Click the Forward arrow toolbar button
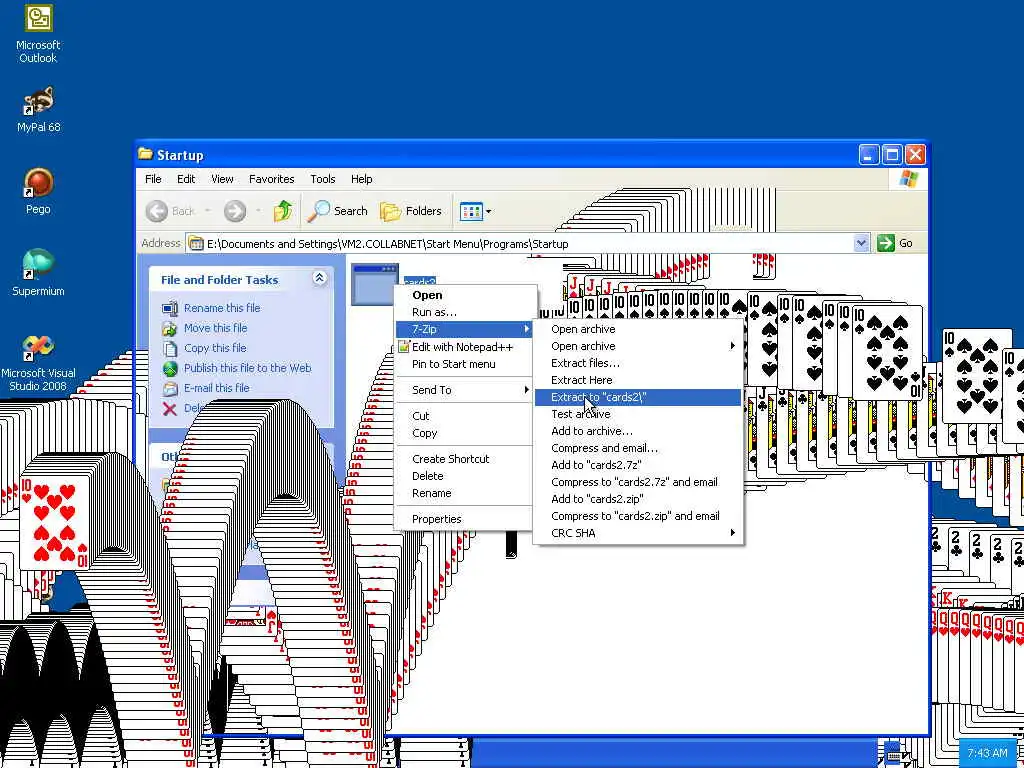The image size is (1024, 768). point(235,211)
